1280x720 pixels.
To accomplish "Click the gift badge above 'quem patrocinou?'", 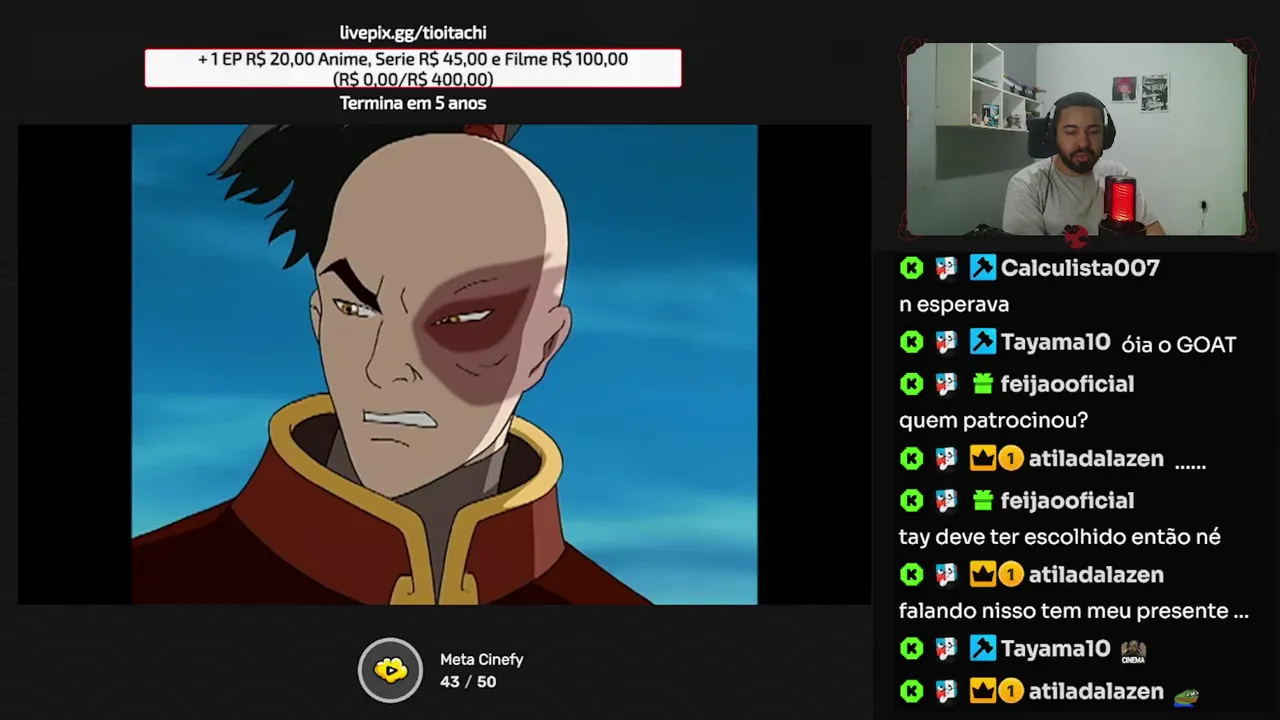I will (x=982, y=384).
